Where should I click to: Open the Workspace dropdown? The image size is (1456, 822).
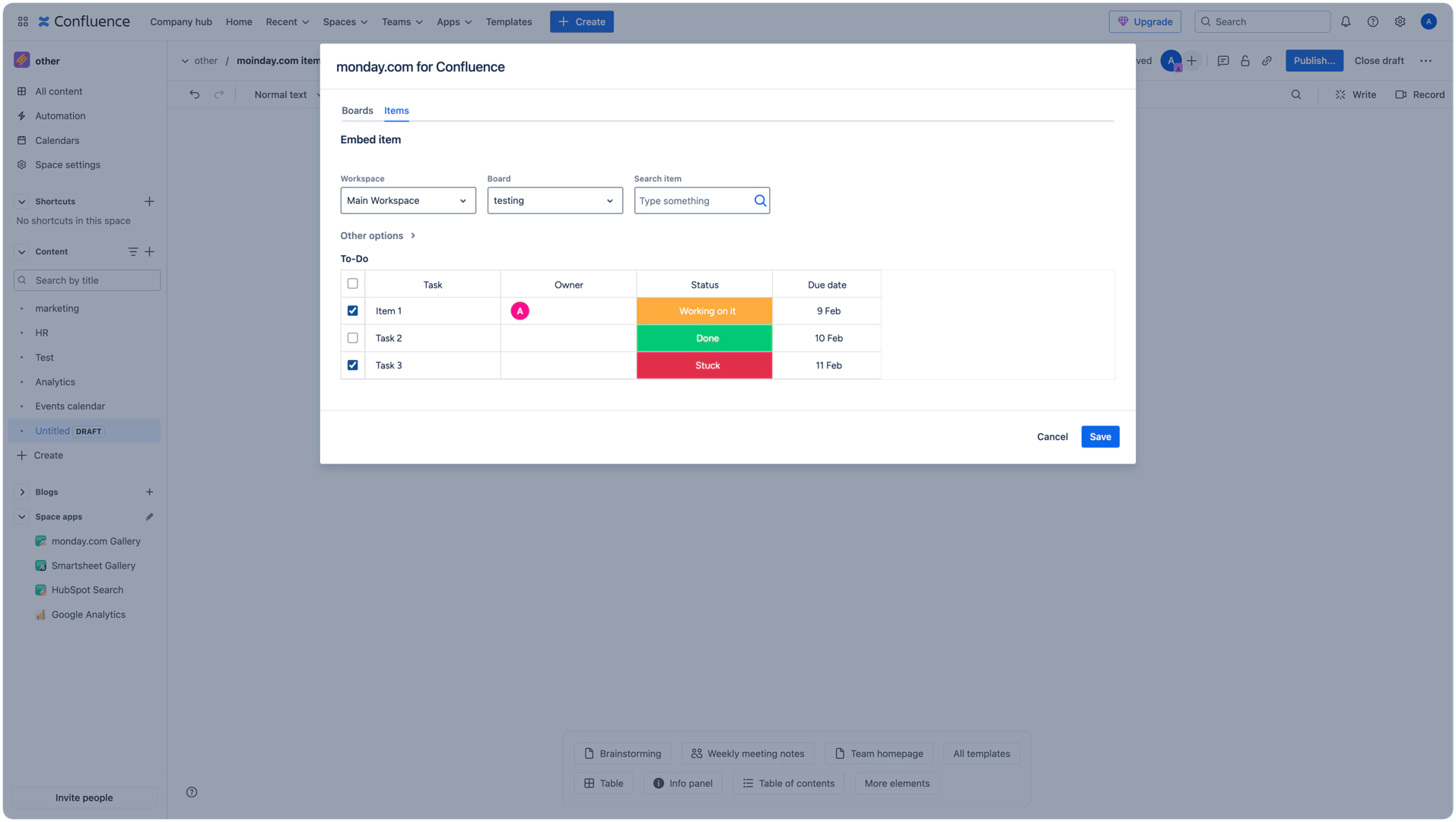pos(408,201)
